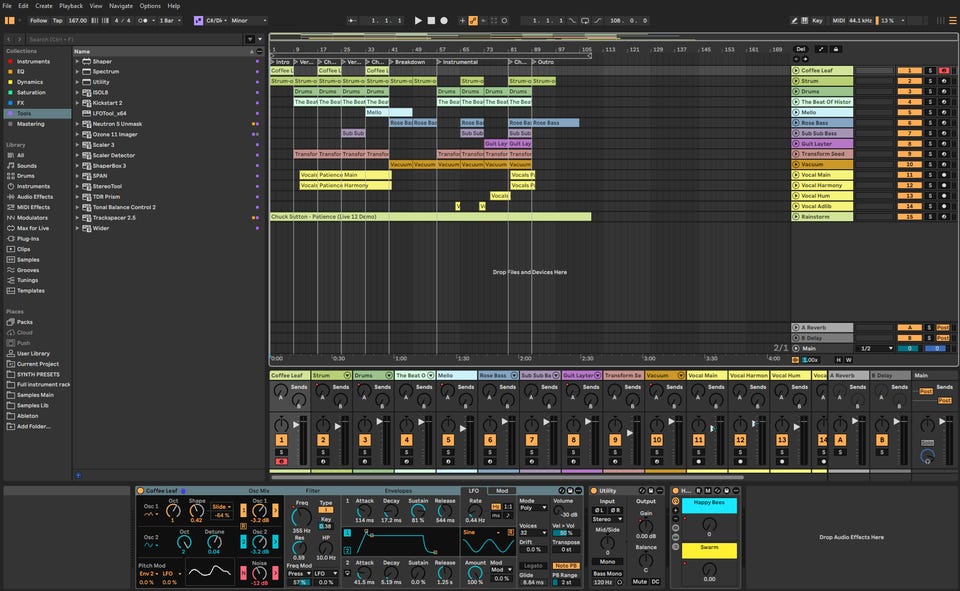
Task: Click the Cloud icon in Places
Action: (x=9, y=332)
